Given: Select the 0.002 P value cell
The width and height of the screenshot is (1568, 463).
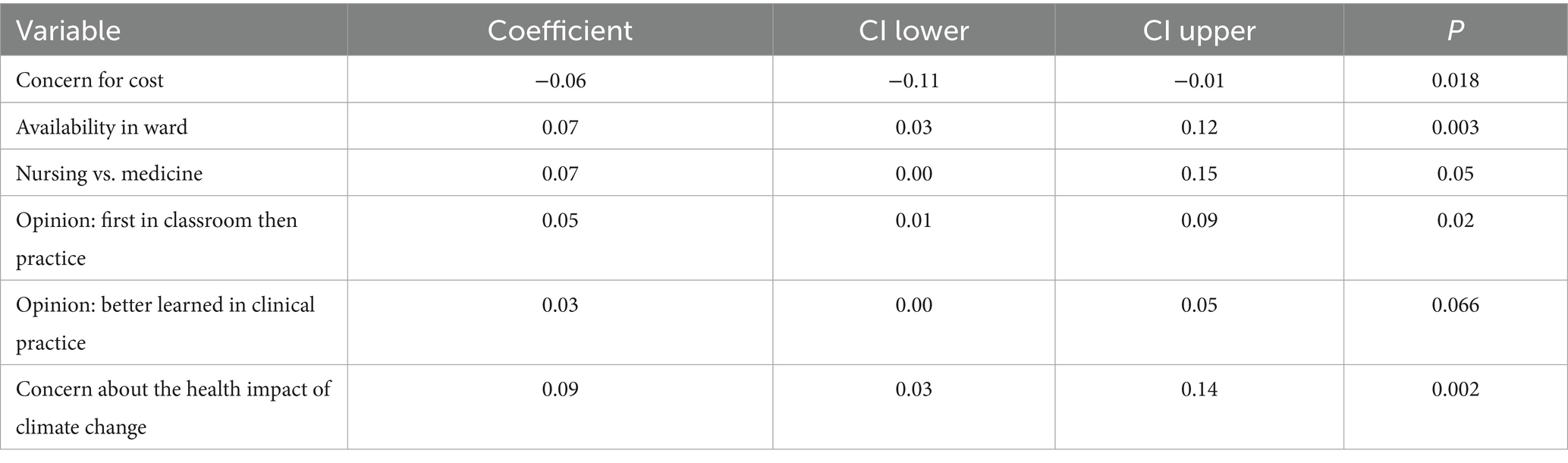Looking at the screenshot, I should 1455,389.
